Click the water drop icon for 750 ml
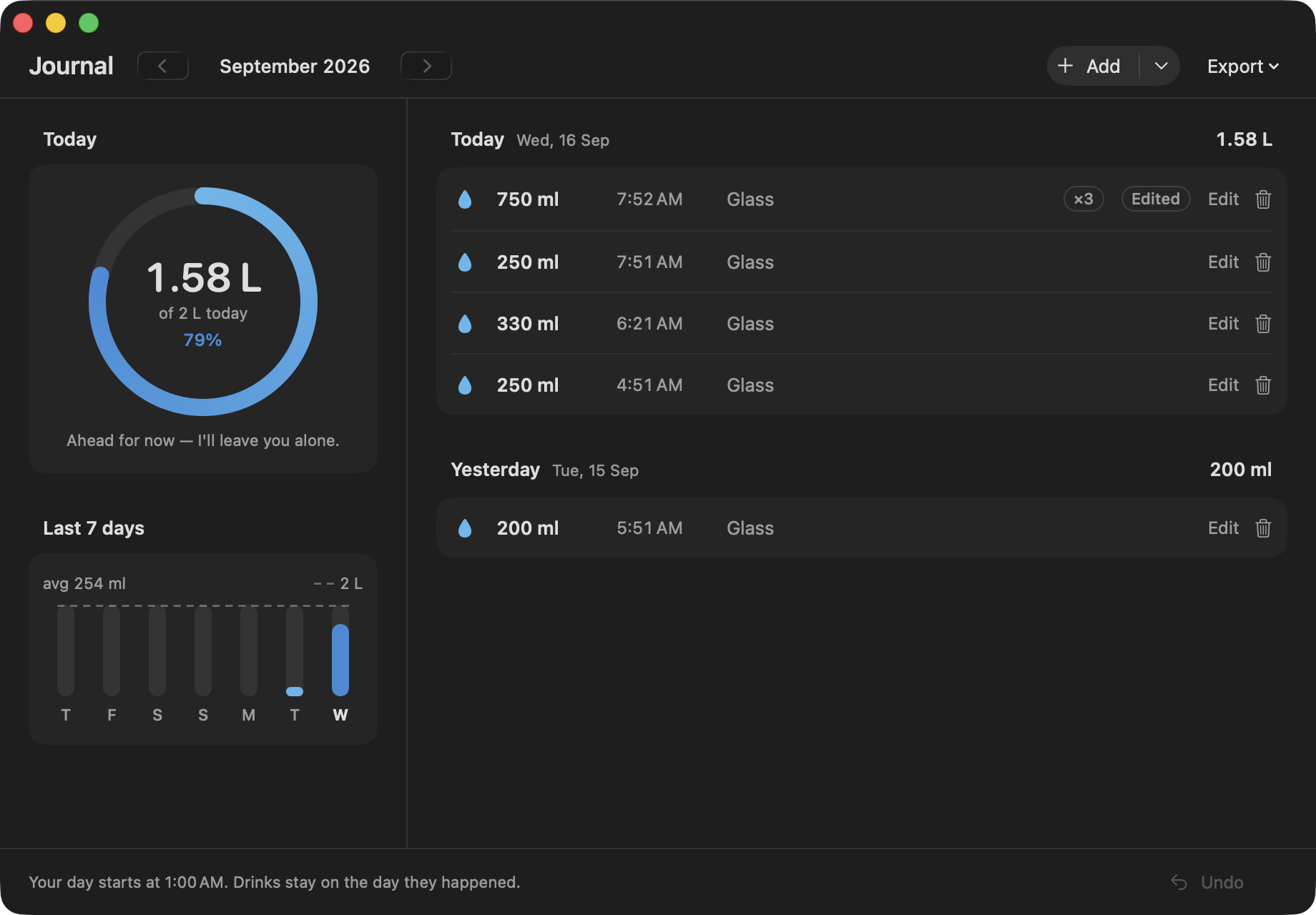This screenshot has height=915, width=1316. [x=465, y=199]
